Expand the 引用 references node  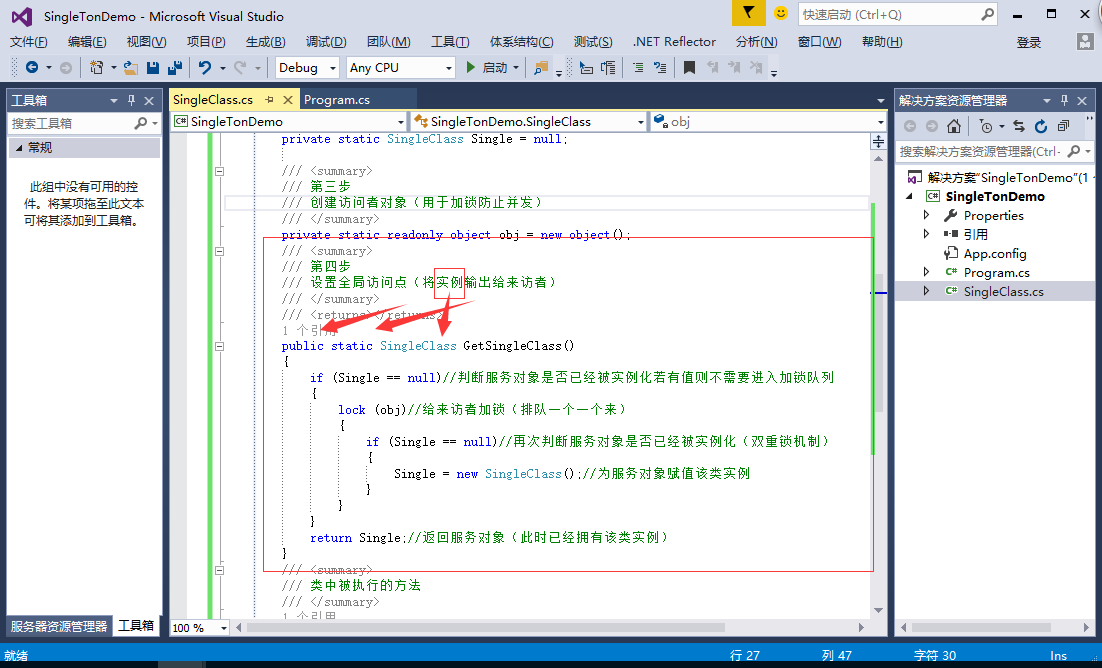926,234
